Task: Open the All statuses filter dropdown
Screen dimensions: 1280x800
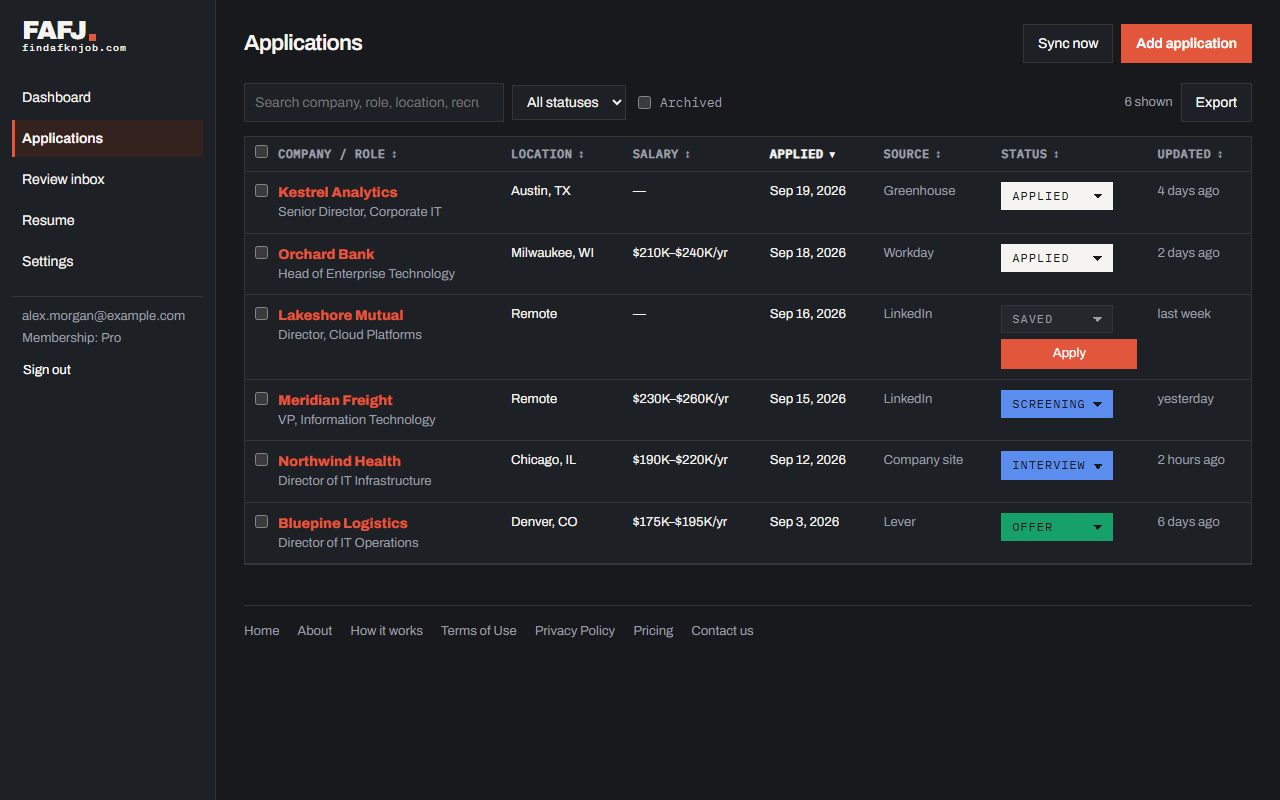Action: pos(569,102)
